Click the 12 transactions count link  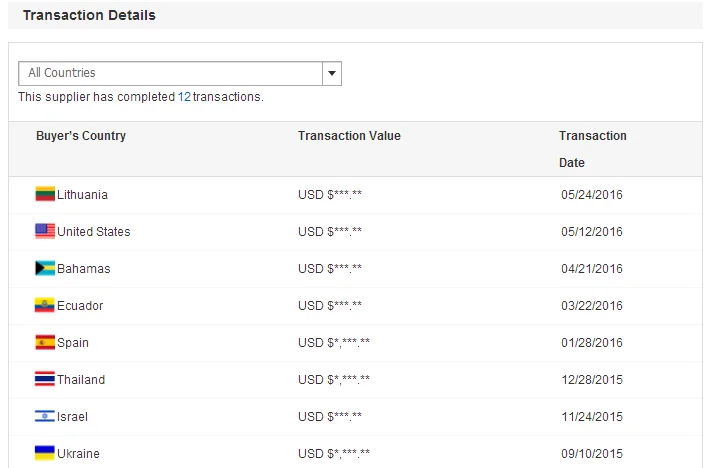184,97
